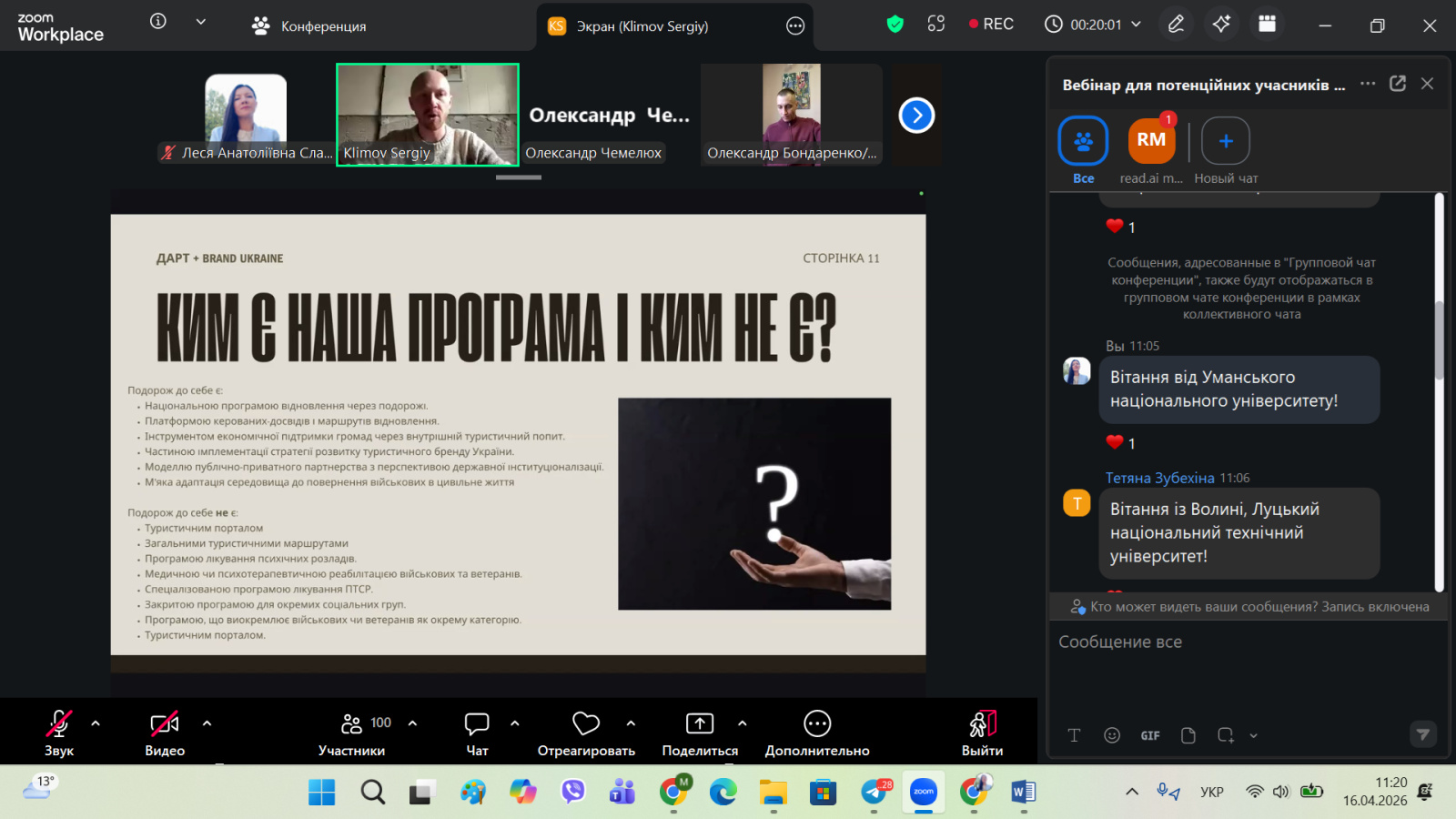Select the read.ai chat tab
Image resolution: width=1456 pixels, height=819 pixels.
pyautogui.click(x=1151, y=150)
